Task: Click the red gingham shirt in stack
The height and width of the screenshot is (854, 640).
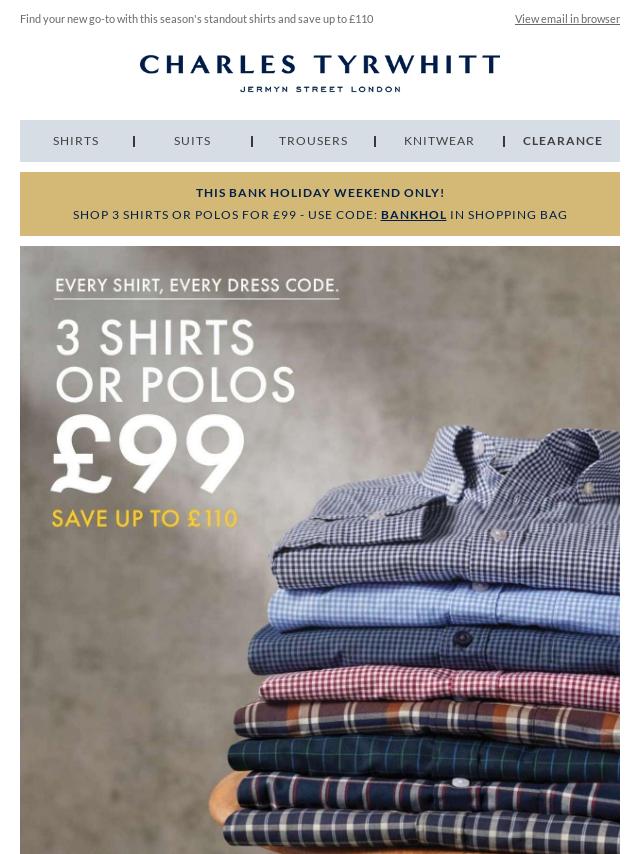Action: (439, 687)
